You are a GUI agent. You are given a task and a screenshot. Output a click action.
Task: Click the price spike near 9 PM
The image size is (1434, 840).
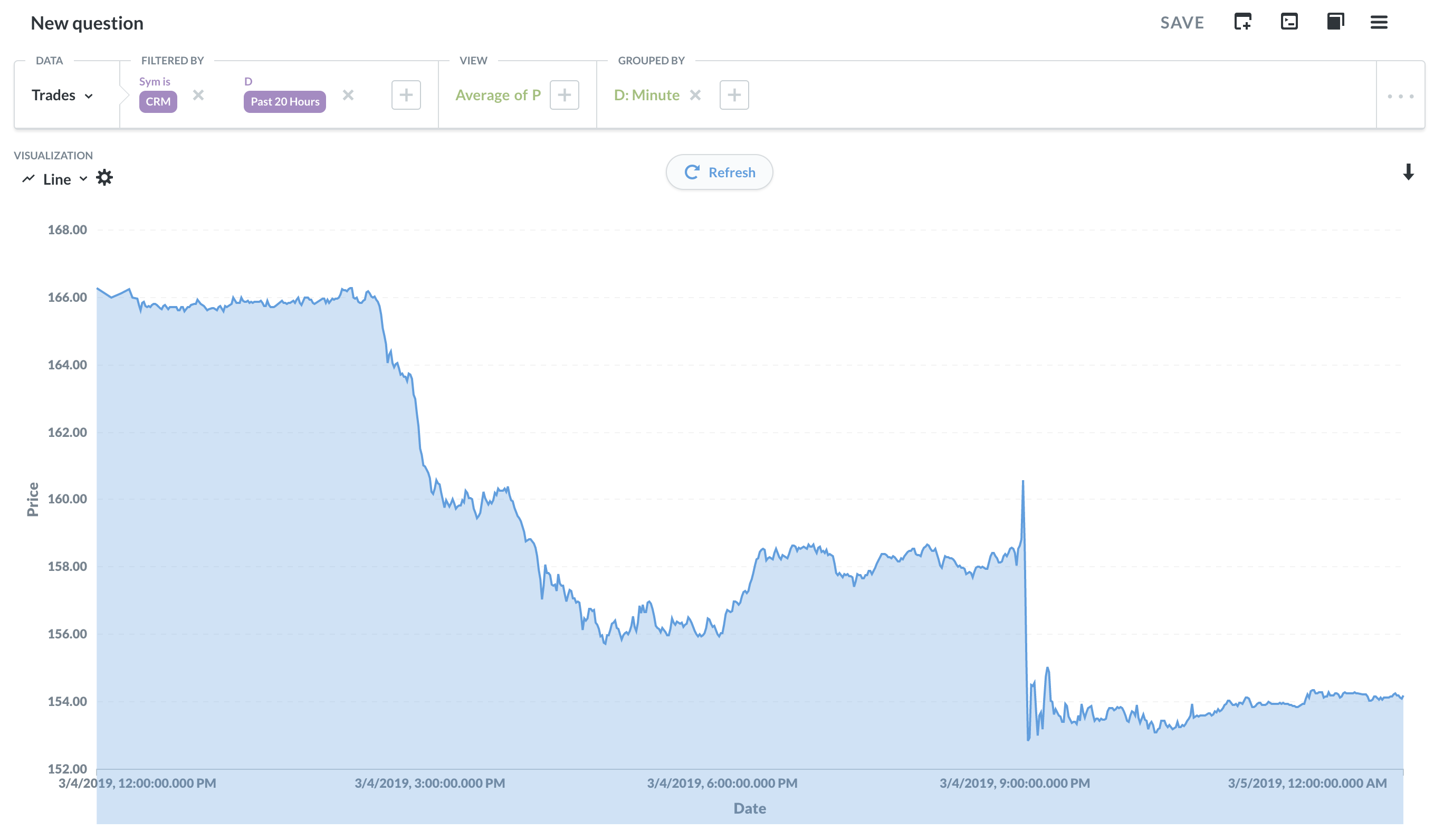[x=1022, y=482]
